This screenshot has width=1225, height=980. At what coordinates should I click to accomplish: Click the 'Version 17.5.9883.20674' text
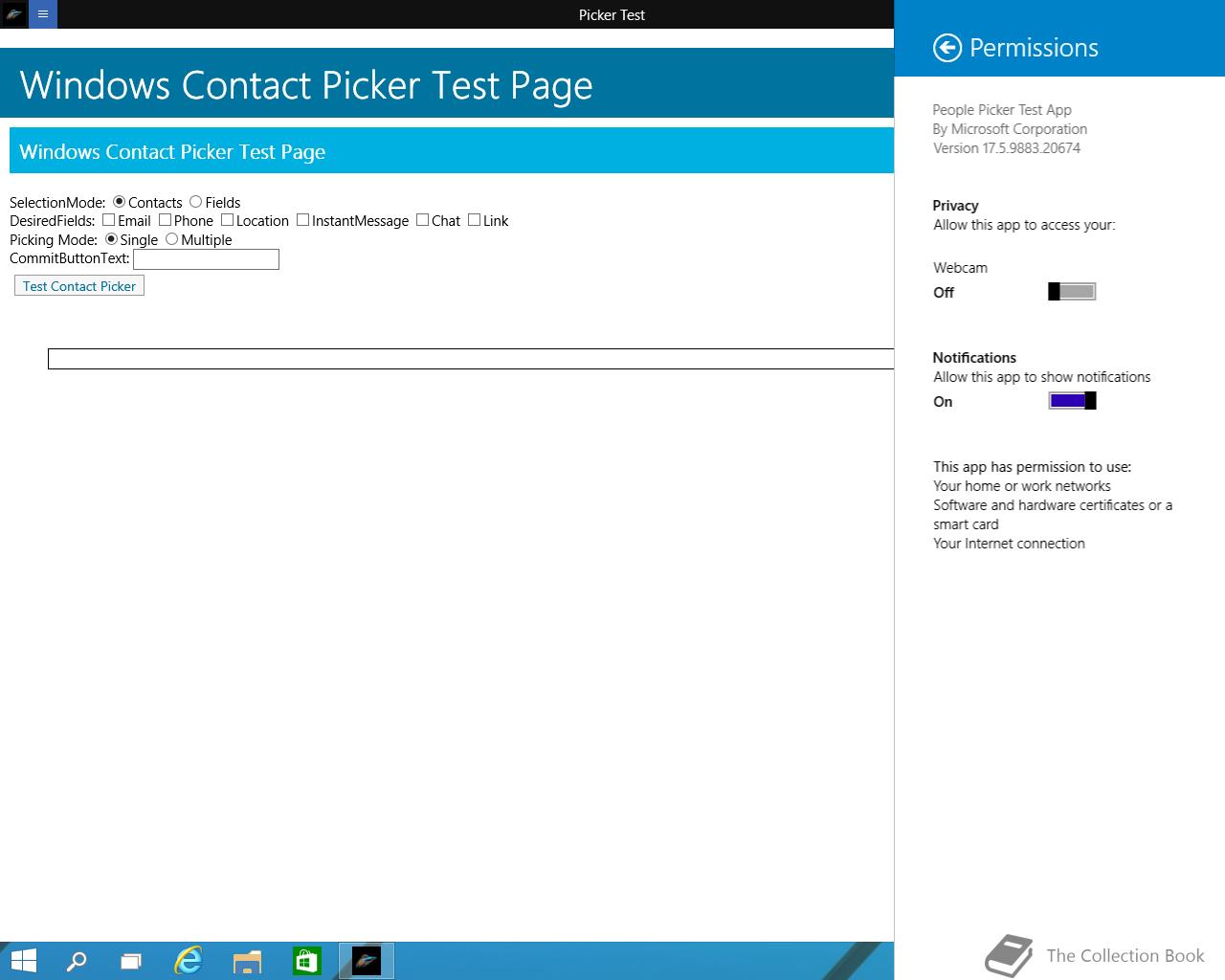pyautogui.click(x=1007, y=148)
